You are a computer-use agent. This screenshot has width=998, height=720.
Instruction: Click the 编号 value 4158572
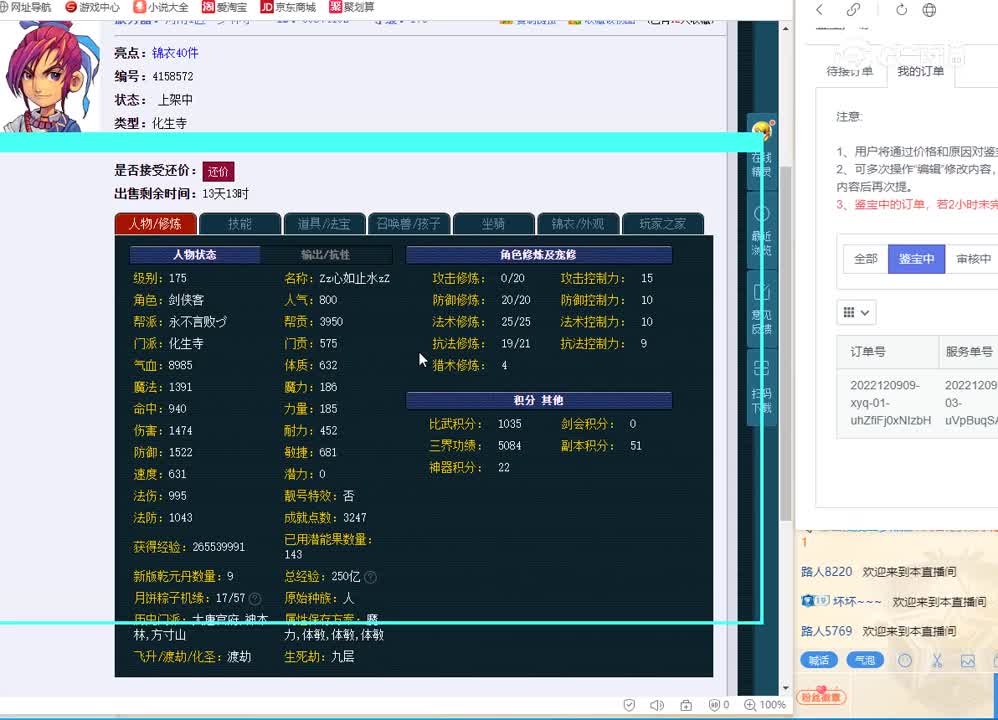tap(172, 76)
